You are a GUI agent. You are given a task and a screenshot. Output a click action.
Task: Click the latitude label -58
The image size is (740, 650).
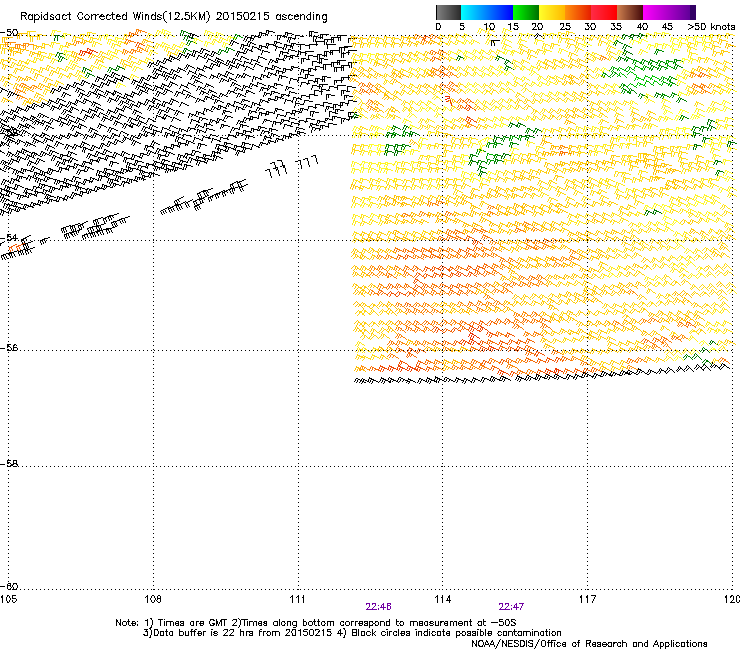pyautogui.click(x=9, y=464)
